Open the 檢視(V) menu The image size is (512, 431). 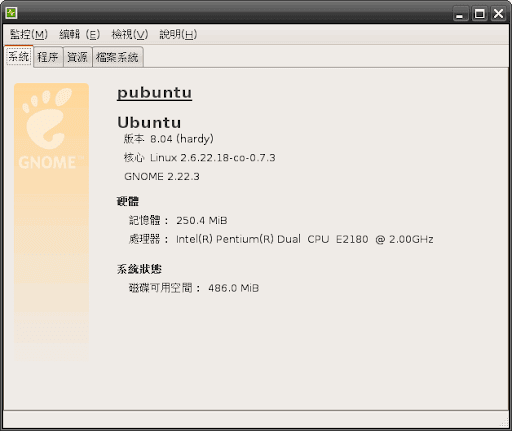[130, 34]
